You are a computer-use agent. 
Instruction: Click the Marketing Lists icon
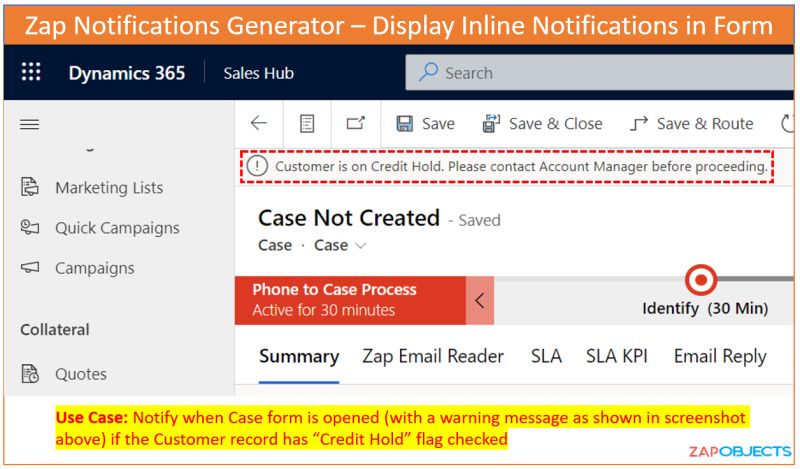(30, 187)
